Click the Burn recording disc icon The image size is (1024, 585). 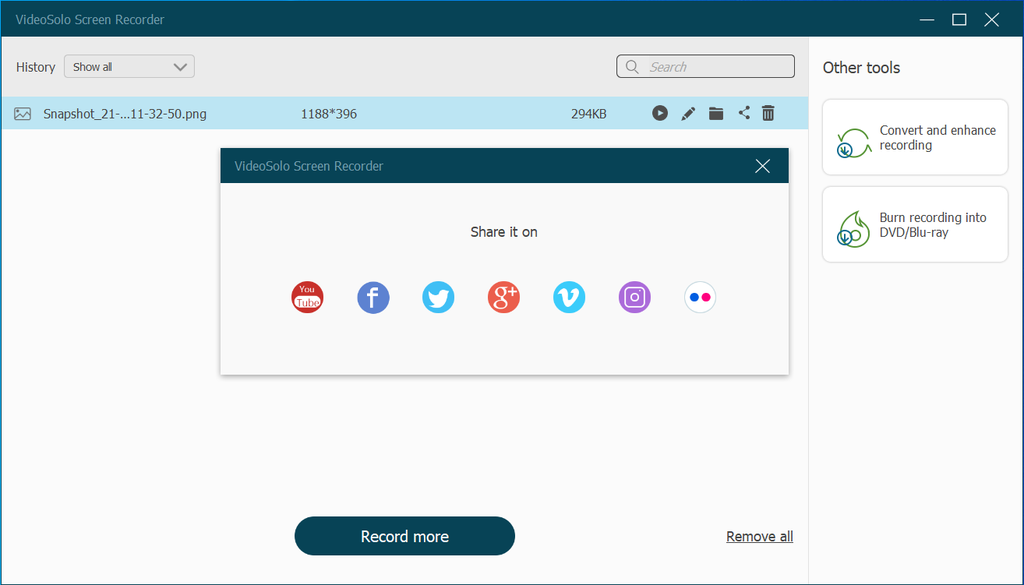coord(853,229)
